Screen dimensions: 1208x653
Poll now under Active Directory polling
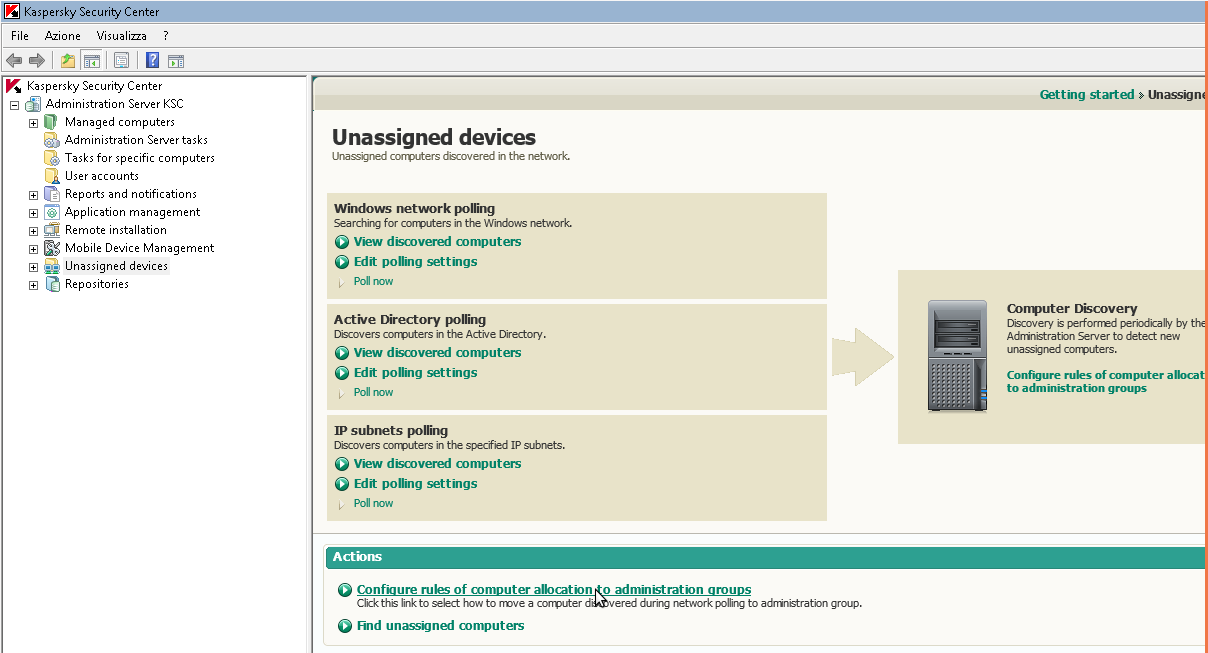[x=373, y=392]
